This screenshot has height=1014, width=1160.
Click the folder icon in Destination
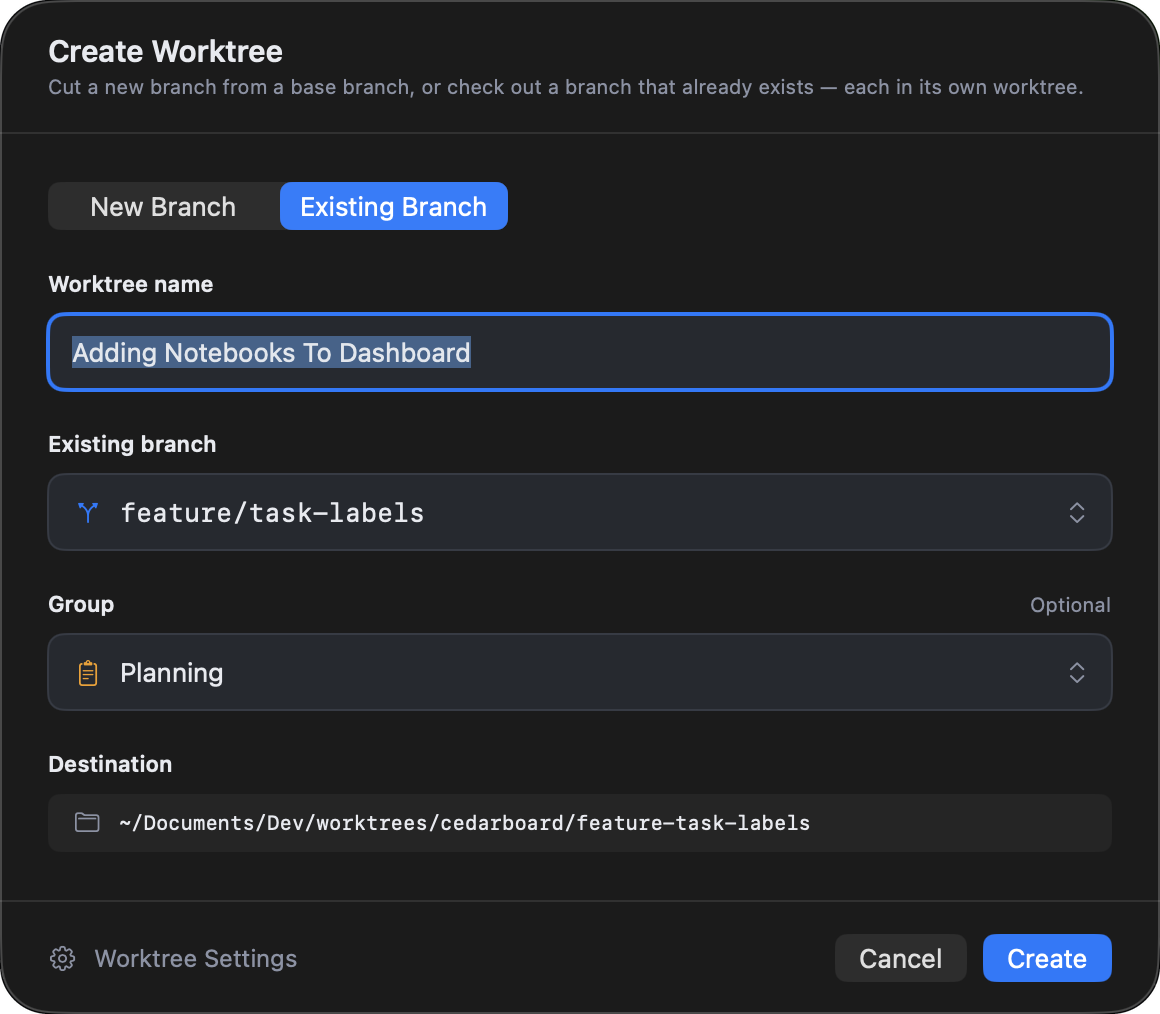(87, 822)
